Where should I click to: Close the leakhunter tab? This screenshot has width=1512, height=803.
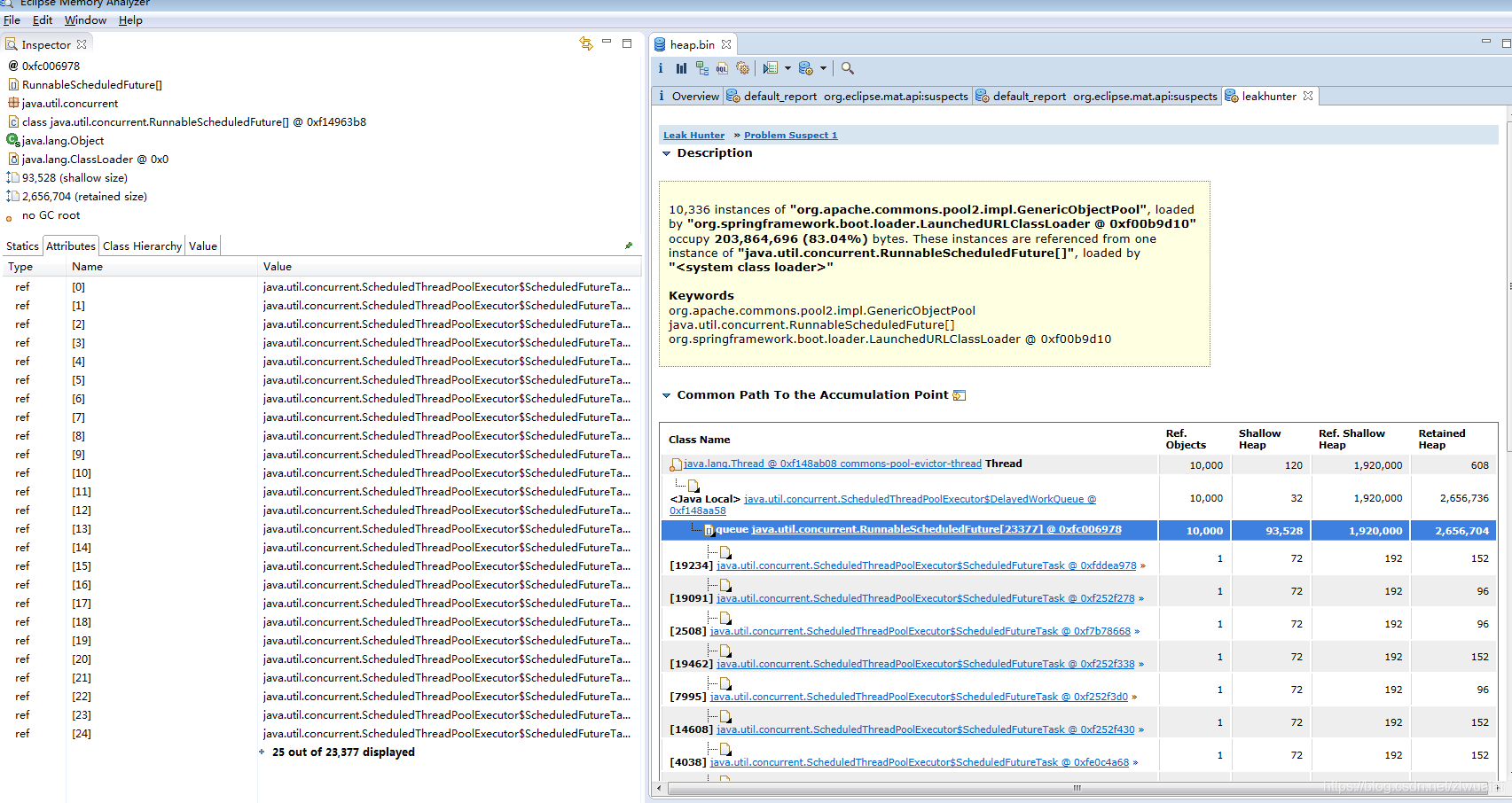pyautogui.click(x=1308, y=96)
